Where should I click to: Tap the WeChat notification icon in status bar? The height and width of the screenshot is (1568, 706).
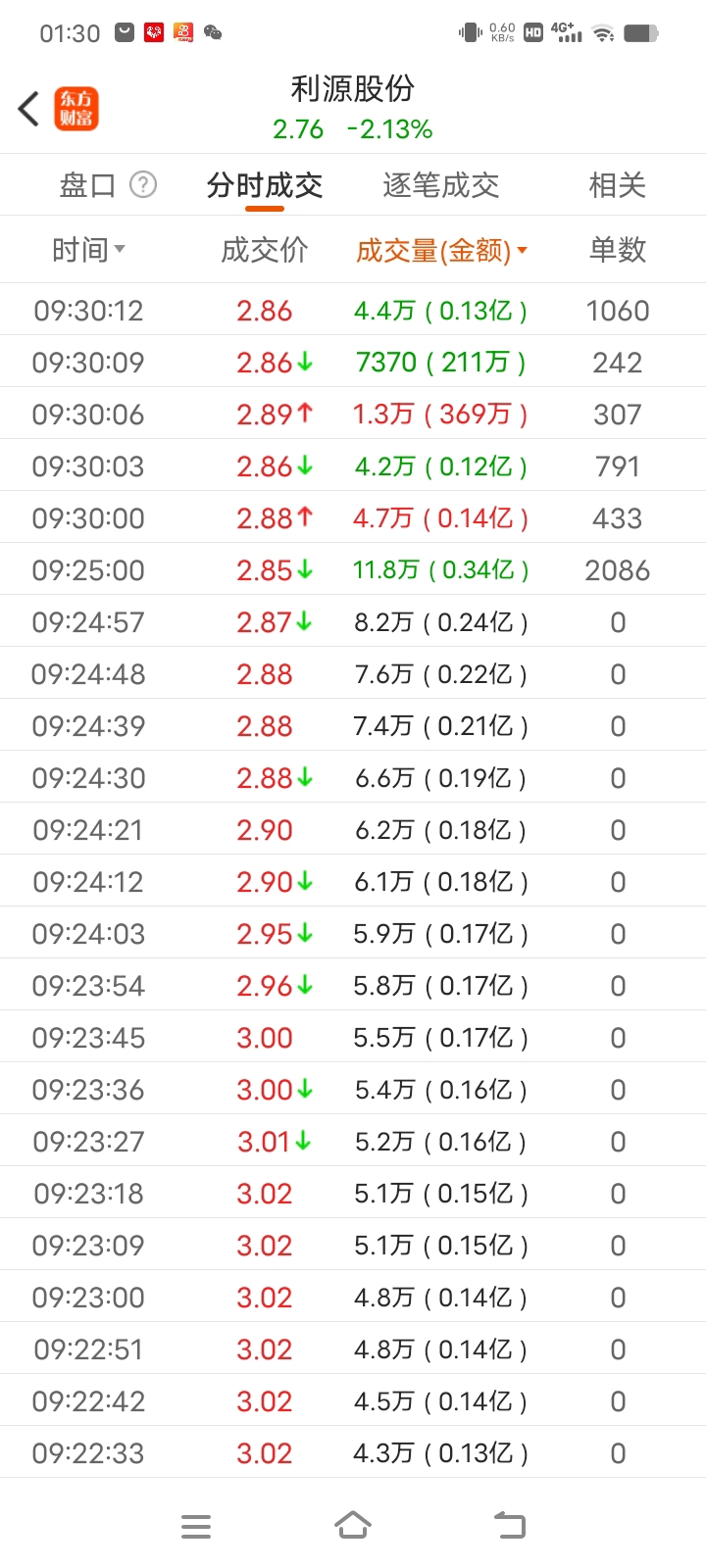tap(213, 32)
